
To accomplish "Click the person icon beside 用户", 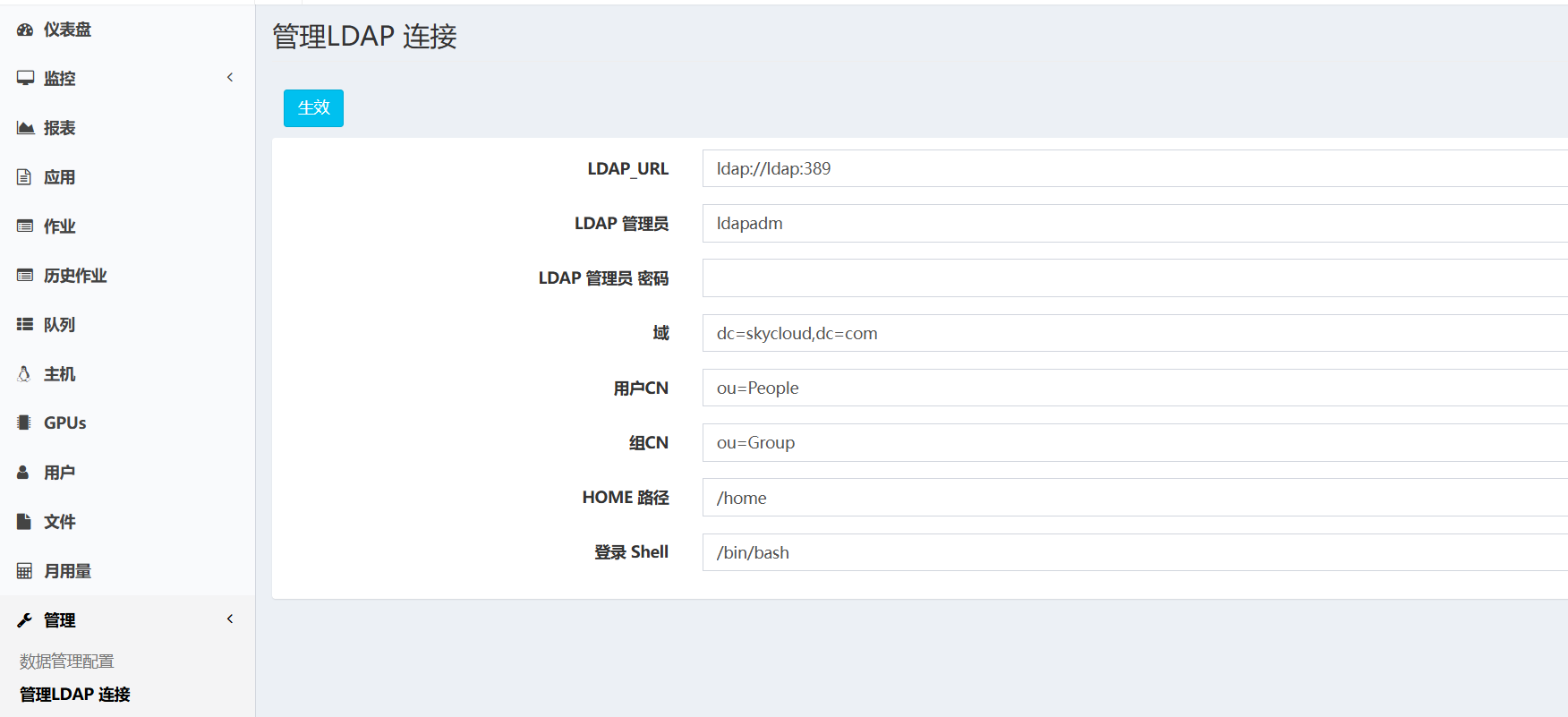I will [24, 473].
